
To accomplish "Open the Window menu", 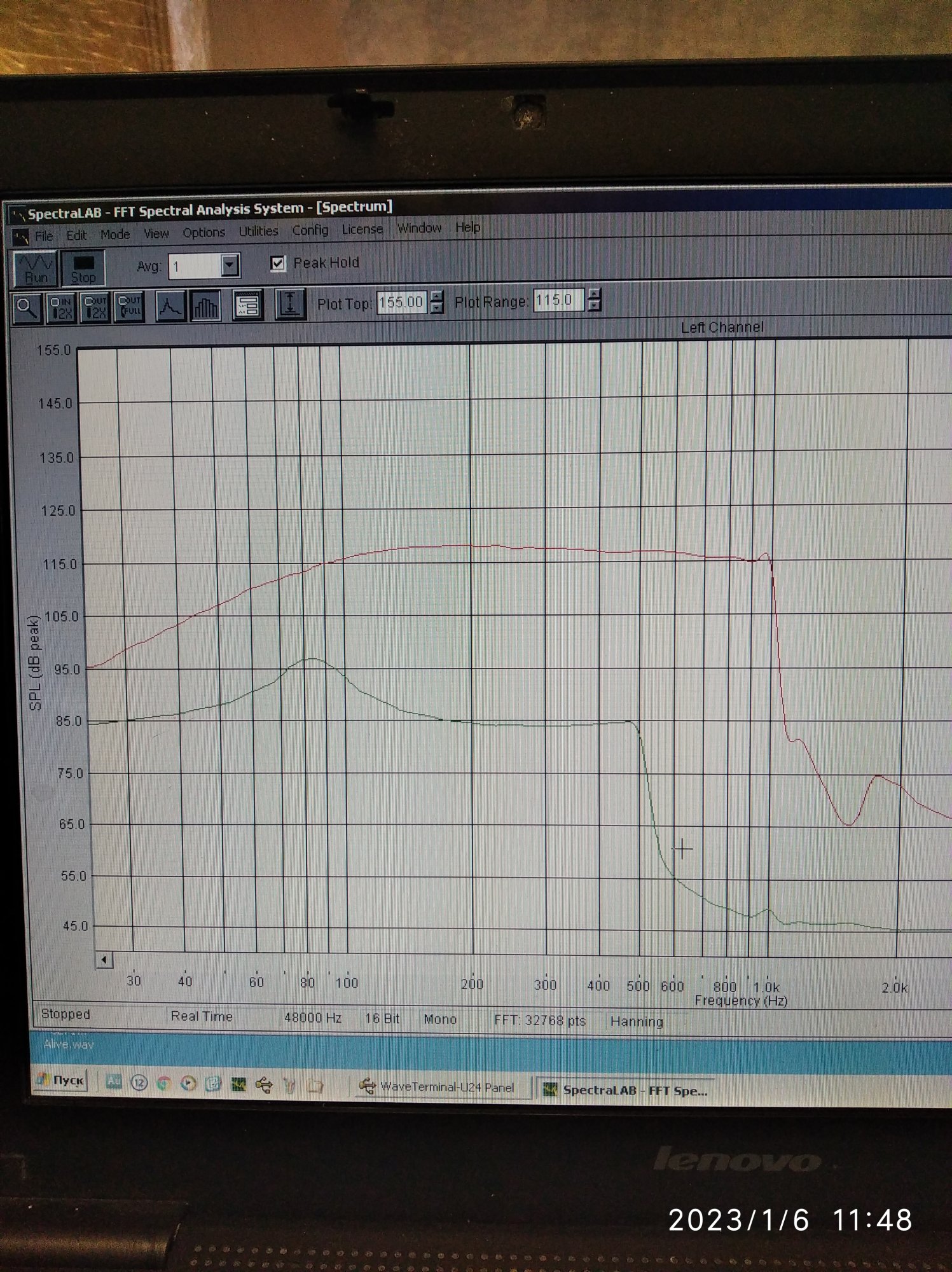I will coord(419,228).
